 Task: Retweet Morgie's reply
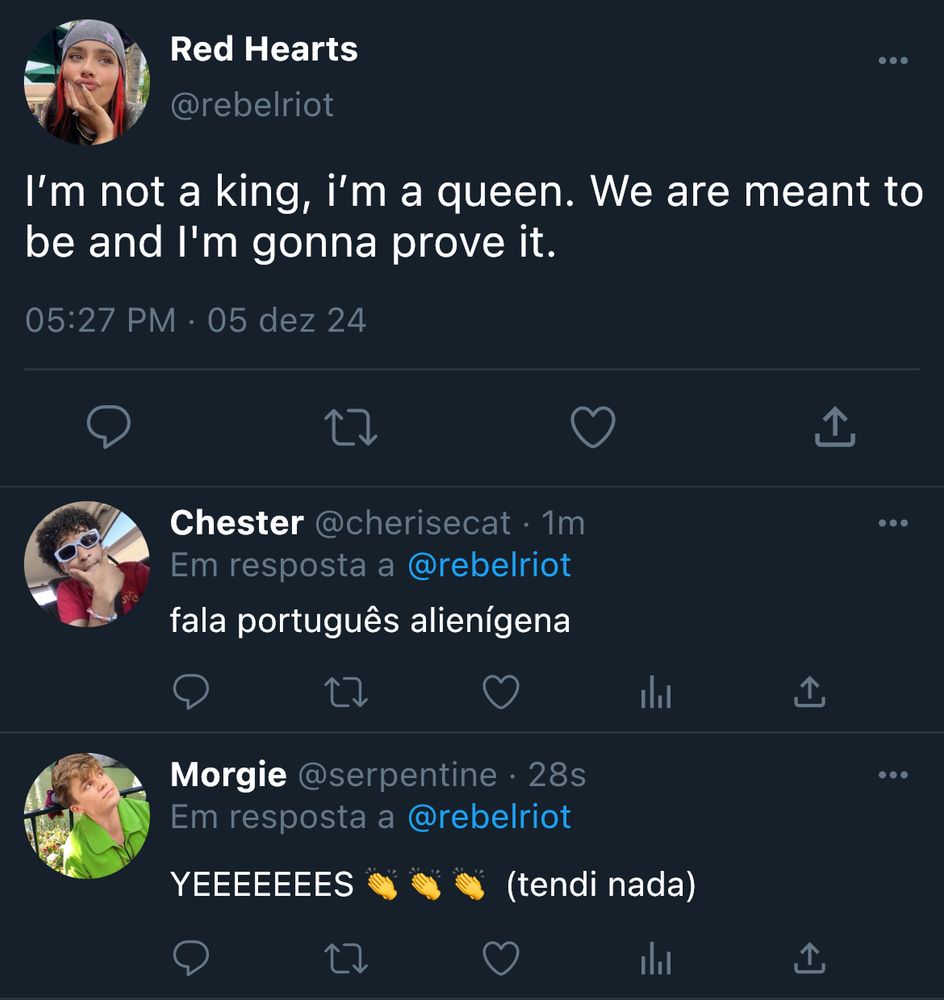(x=346, y=959)
